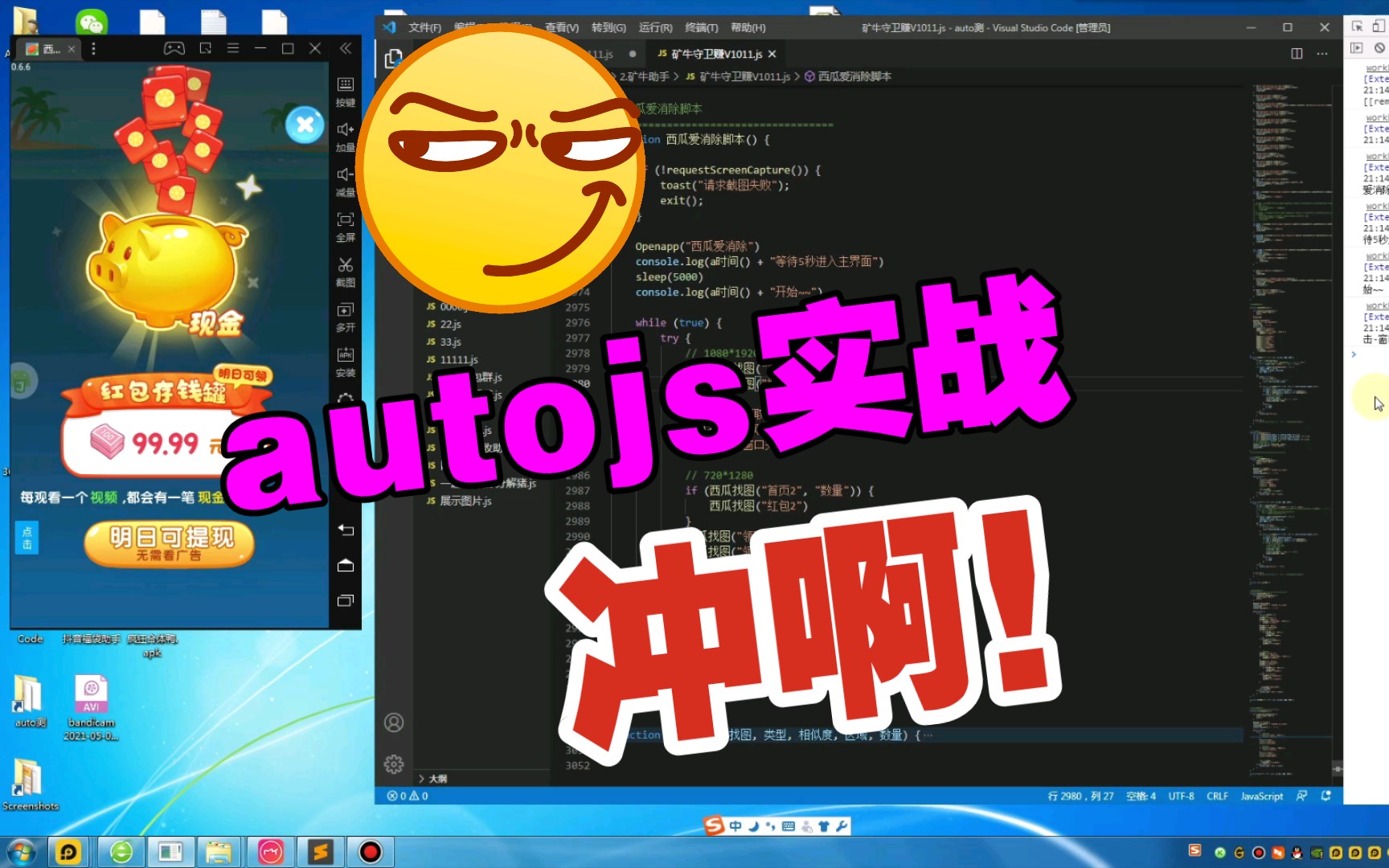This screenshot has width=1389, height=868.
Task: Collapse the emulator sidebar with double-arrow icon
Action: [x=346, y=48]
